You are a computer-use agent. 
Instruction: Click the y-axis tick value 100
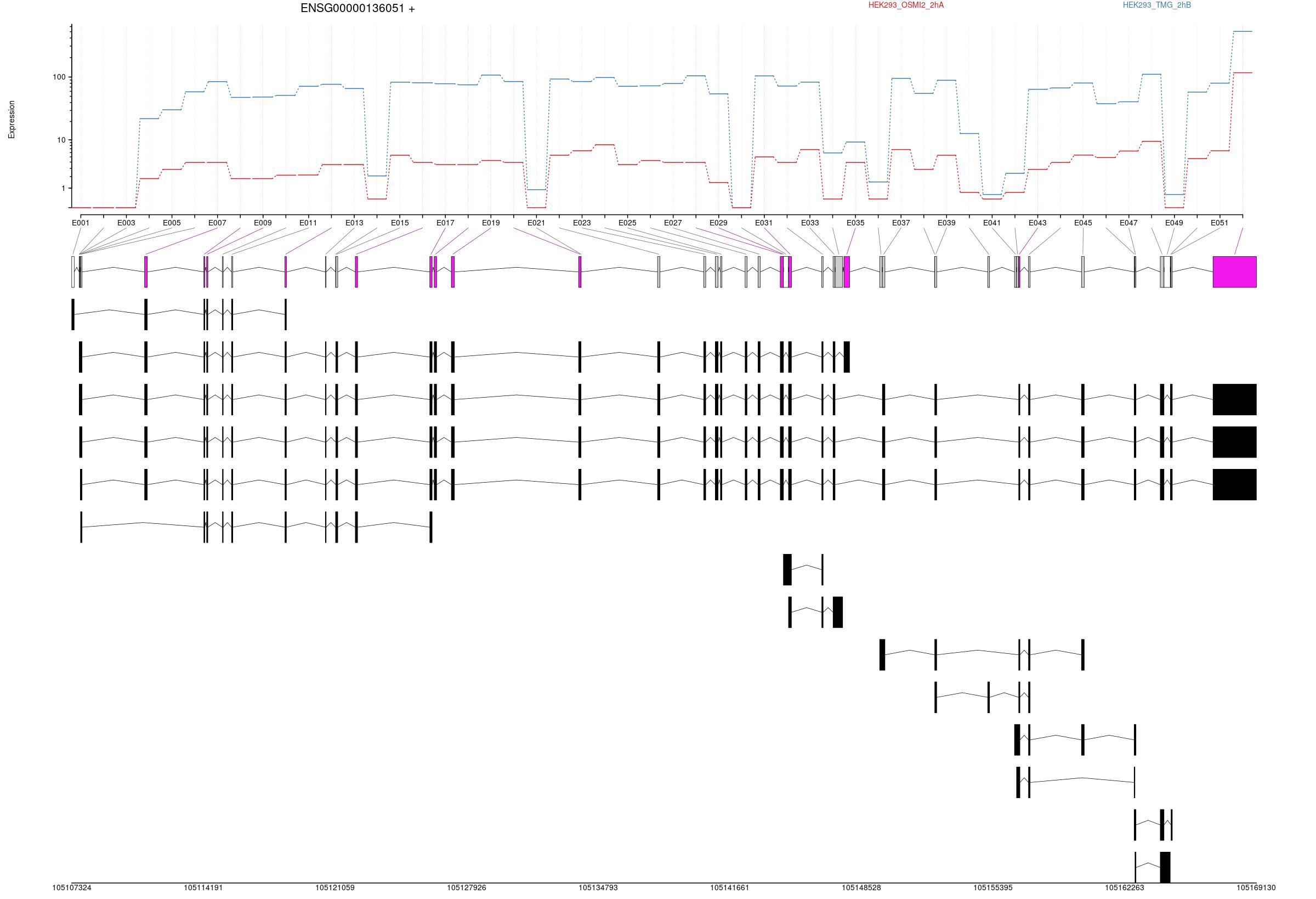click(59, 77)
